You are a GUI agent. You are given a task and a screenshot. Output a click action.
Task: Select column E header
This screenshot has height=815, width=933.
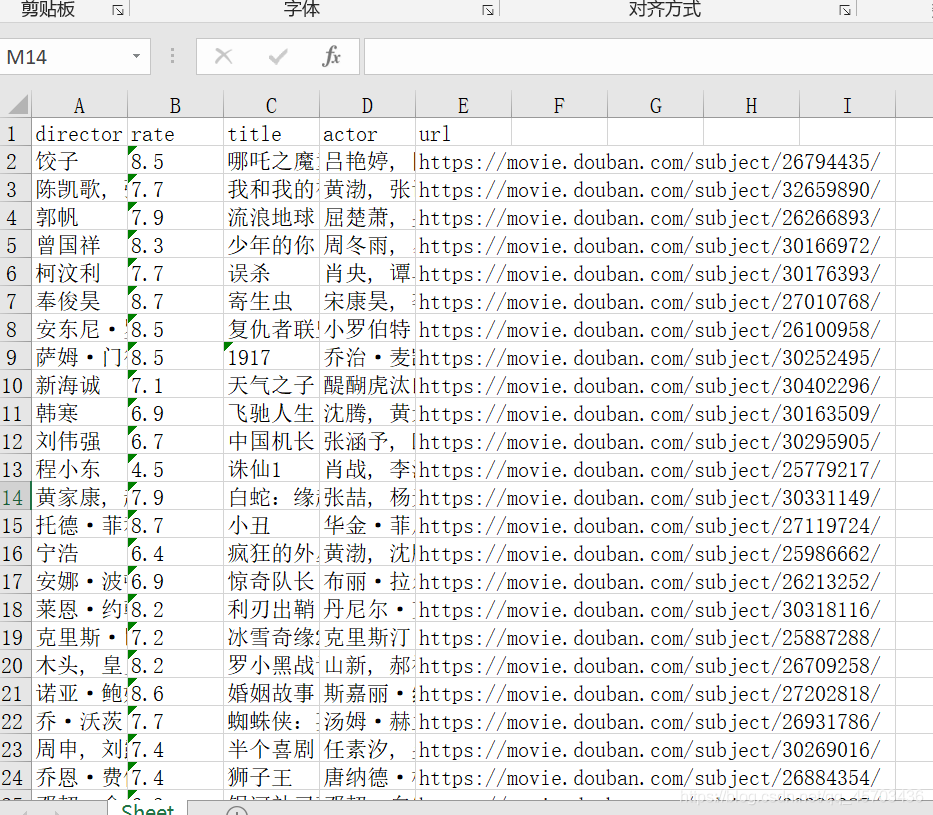463,105
